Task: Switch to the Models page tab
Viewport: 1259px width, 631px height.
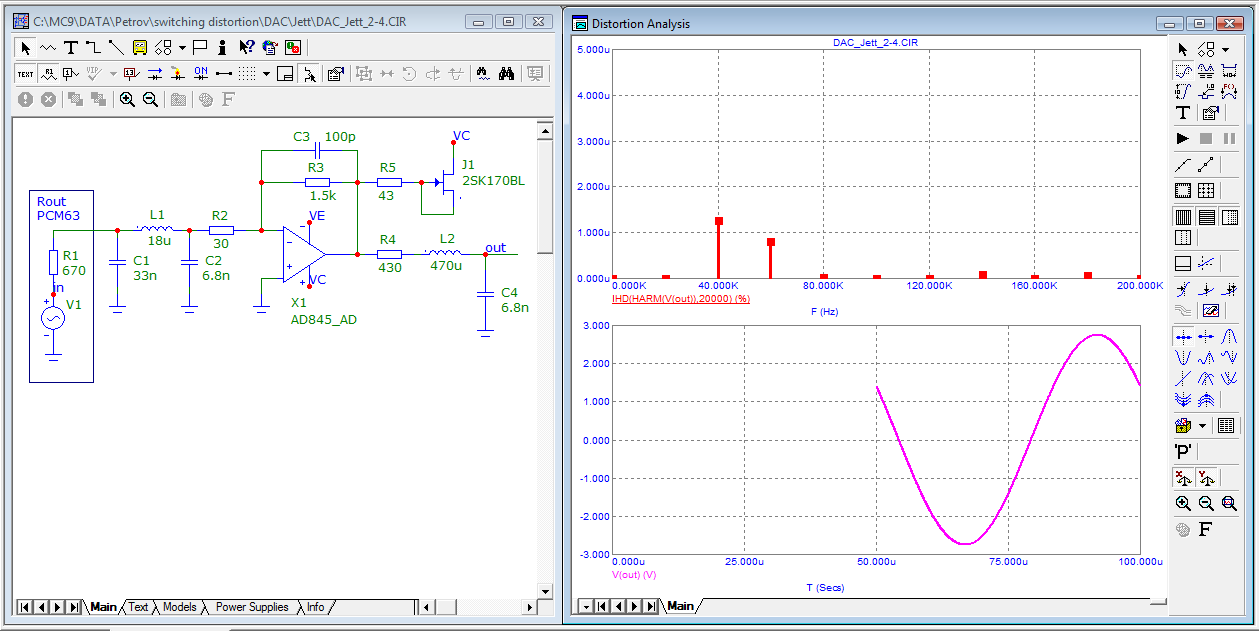Action: [x=180, y=607]
